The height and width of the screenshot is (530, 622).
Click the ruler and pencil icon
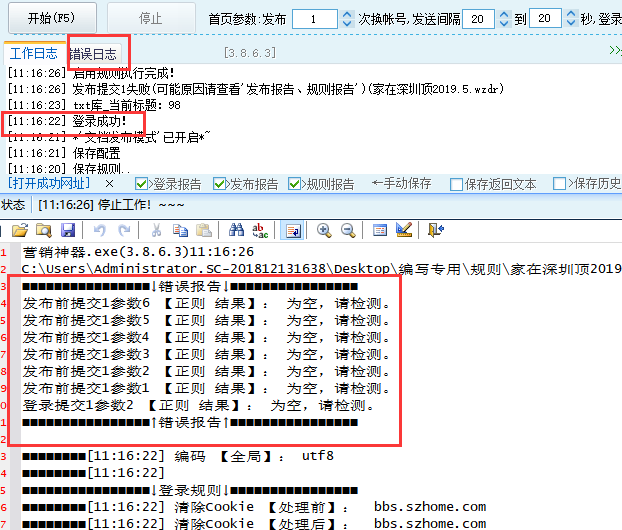404,230
